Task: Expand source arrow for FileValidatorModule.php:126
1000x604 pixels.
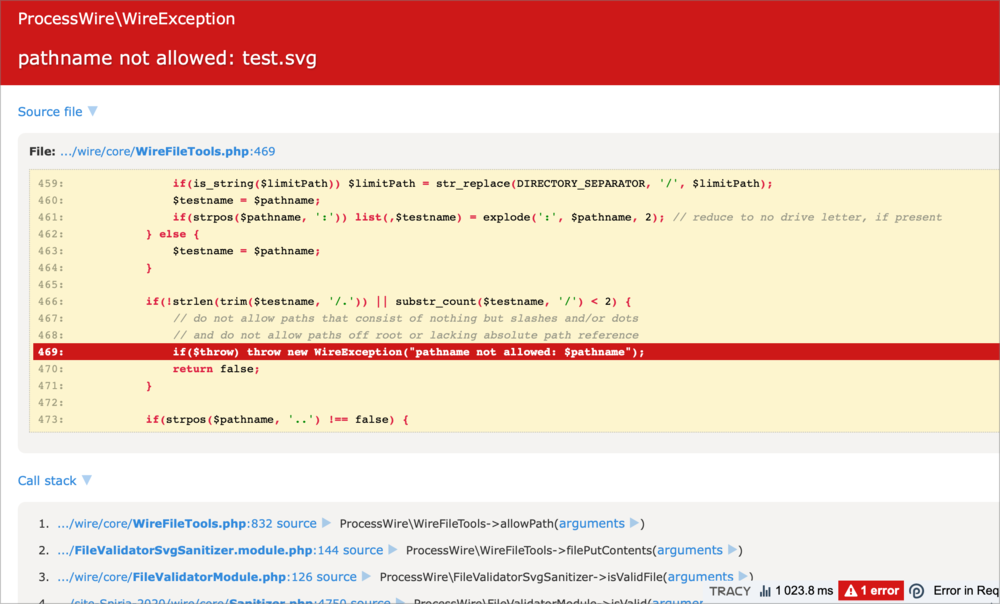Action: point(365,577)
